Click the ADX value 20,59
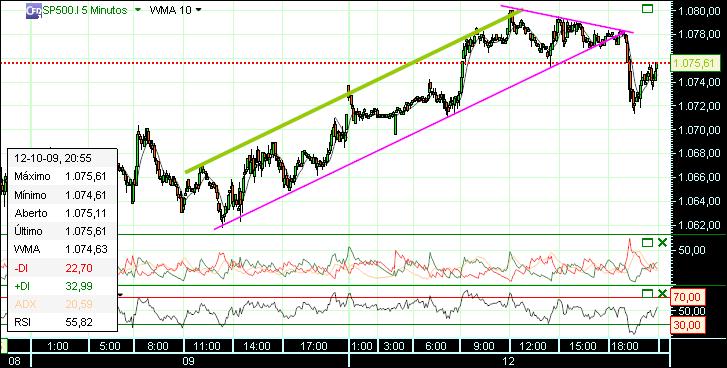 [79, 304]
